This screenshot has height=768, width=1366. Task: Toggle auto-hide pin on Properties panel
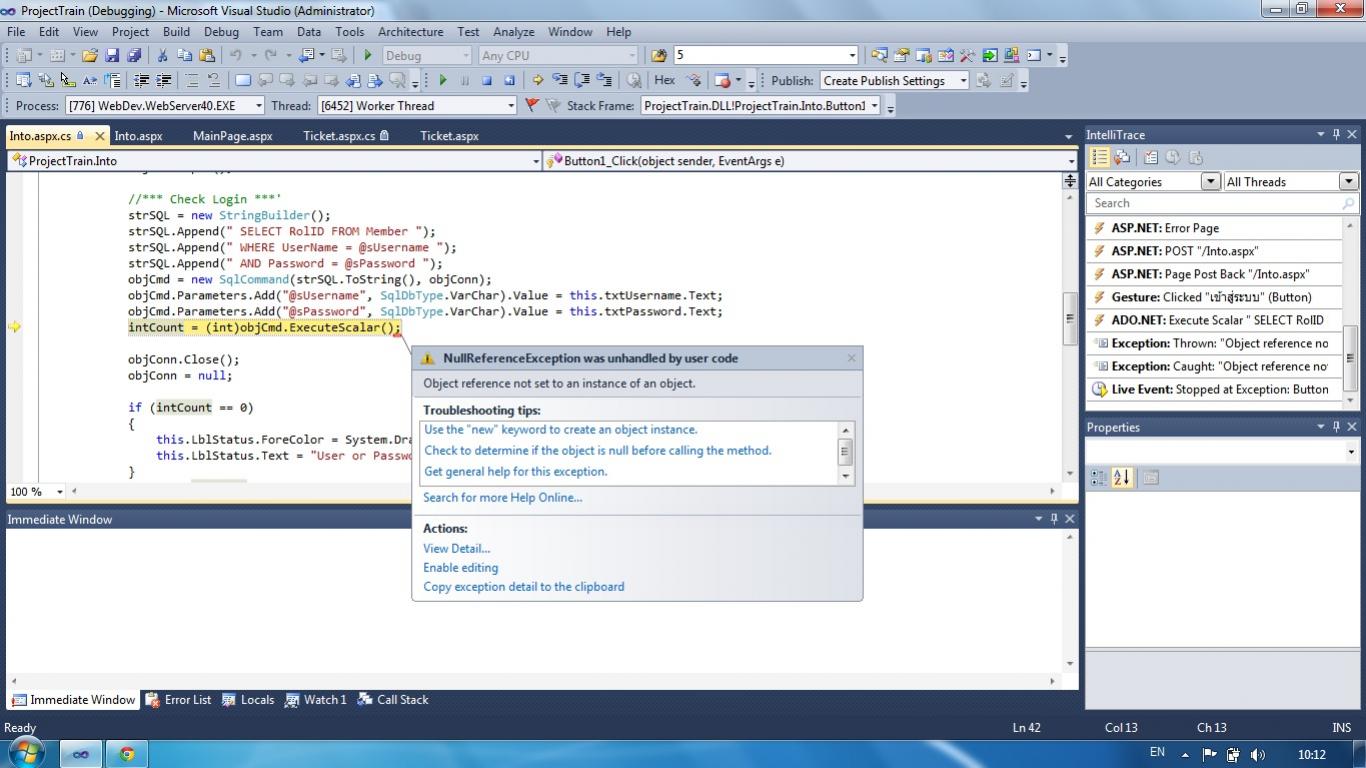1335,427
